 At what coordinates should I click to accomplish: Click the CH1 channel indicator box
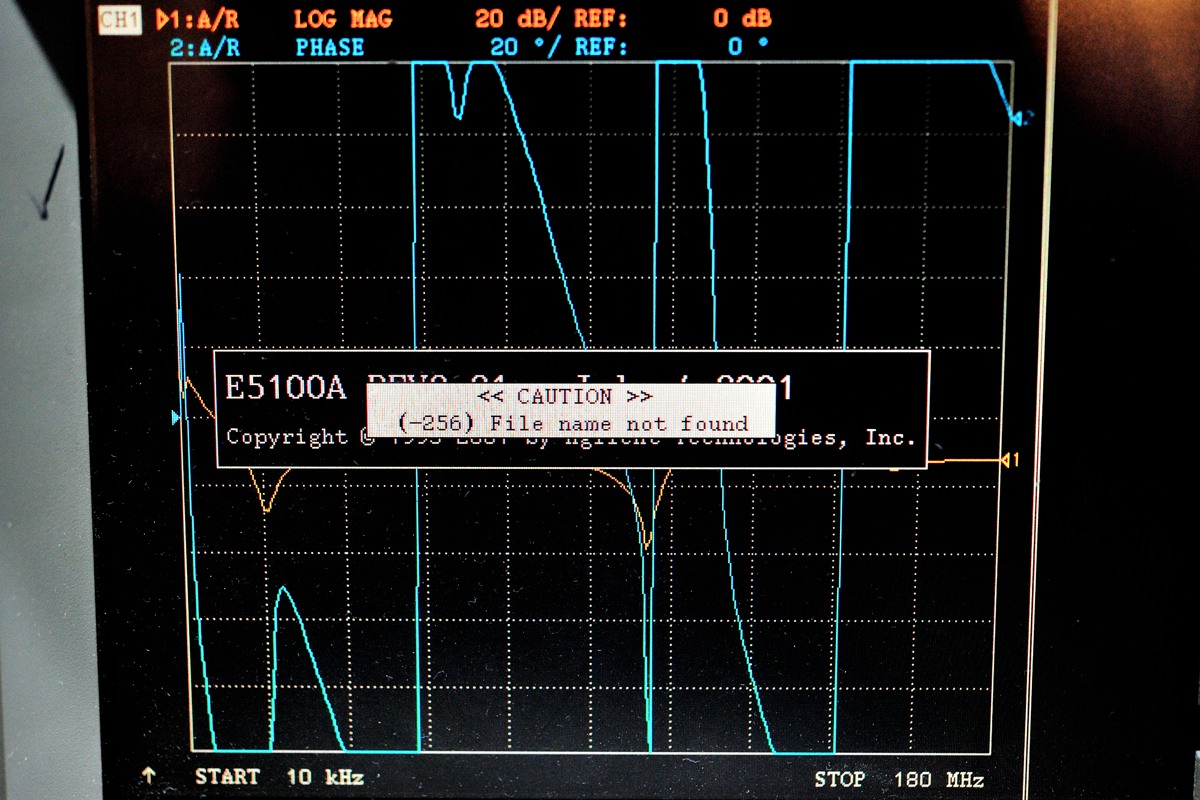(x=119, y=20)
